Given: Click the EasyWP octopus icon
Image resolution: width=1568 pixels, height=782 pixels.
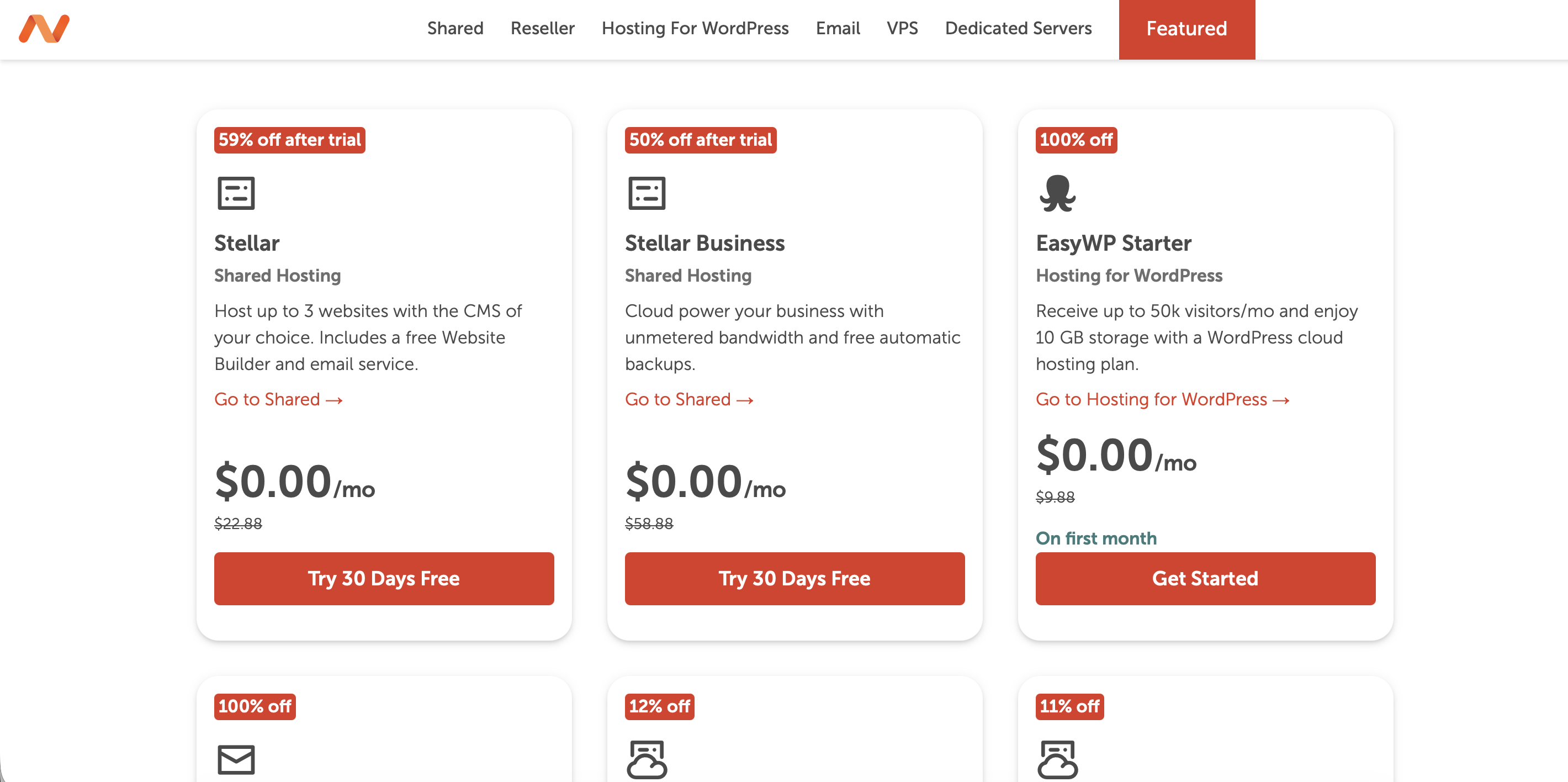Looking at the screenshot, I should point(1057,193).
